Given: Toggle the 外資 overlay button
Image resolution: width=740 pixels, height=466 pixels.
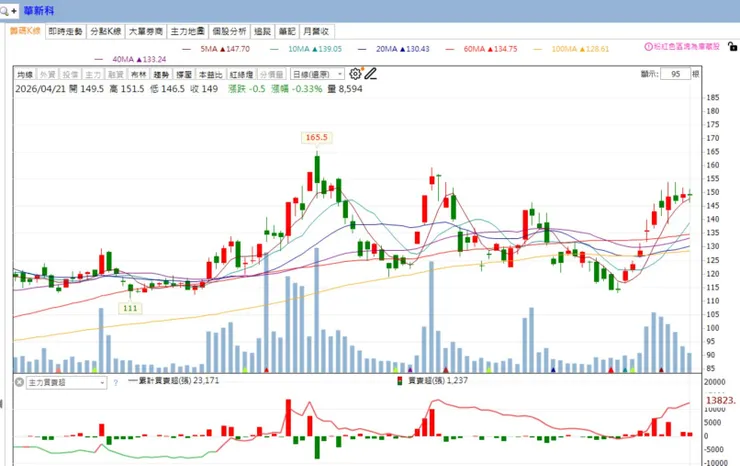Looking at the screenshot, I should pos(48,75).
